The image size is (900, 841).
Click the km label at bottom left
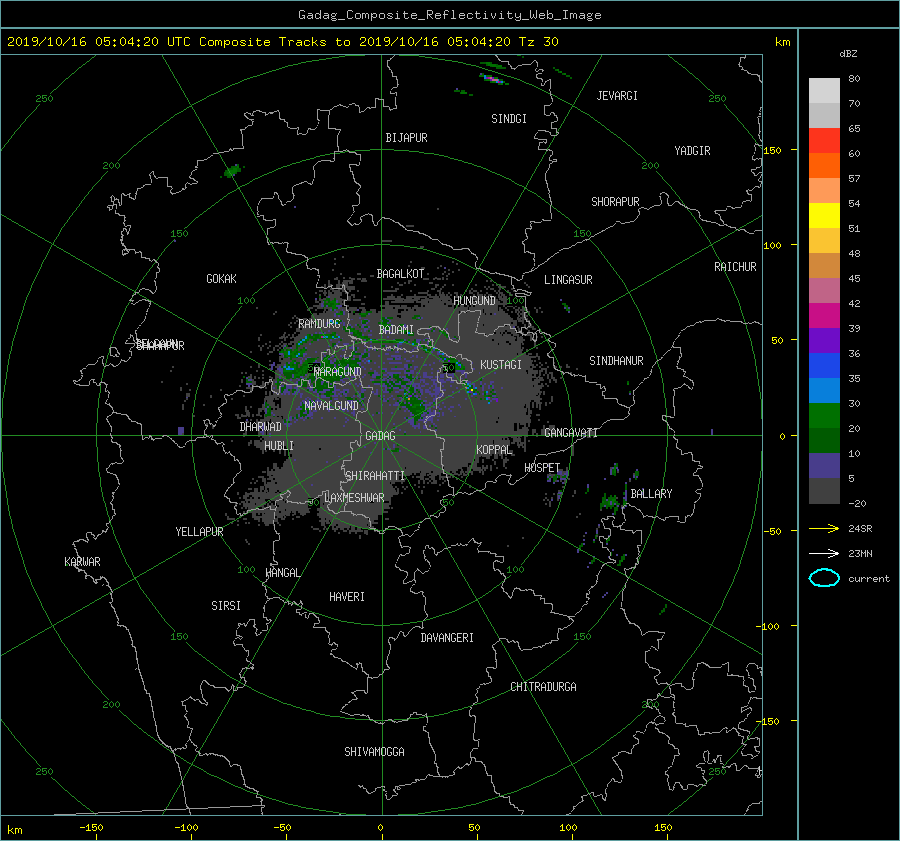(x=15, y=830)
